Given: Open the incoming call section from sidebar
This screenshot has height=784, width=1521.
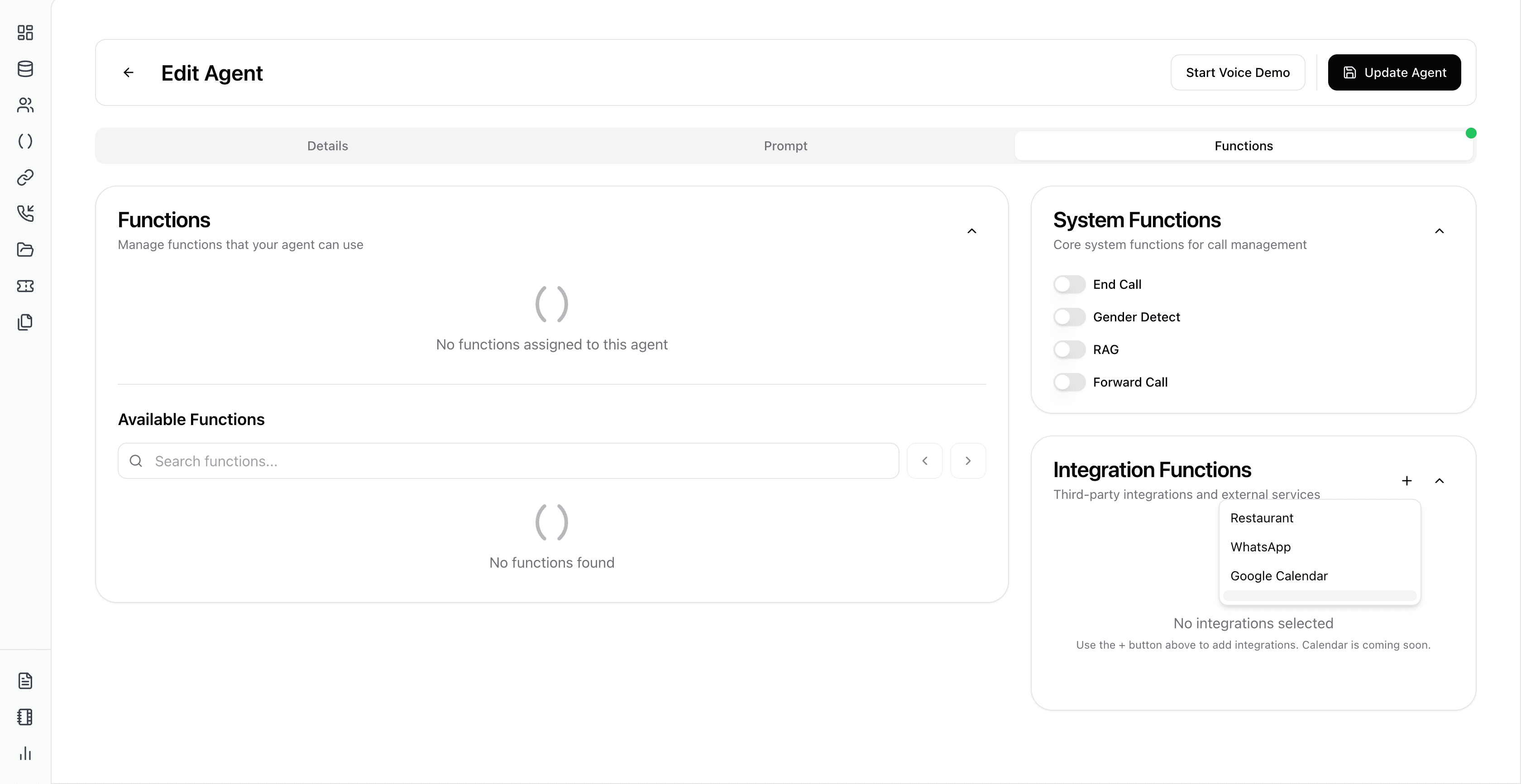Looking at the screenshot, I should point(25,214).
